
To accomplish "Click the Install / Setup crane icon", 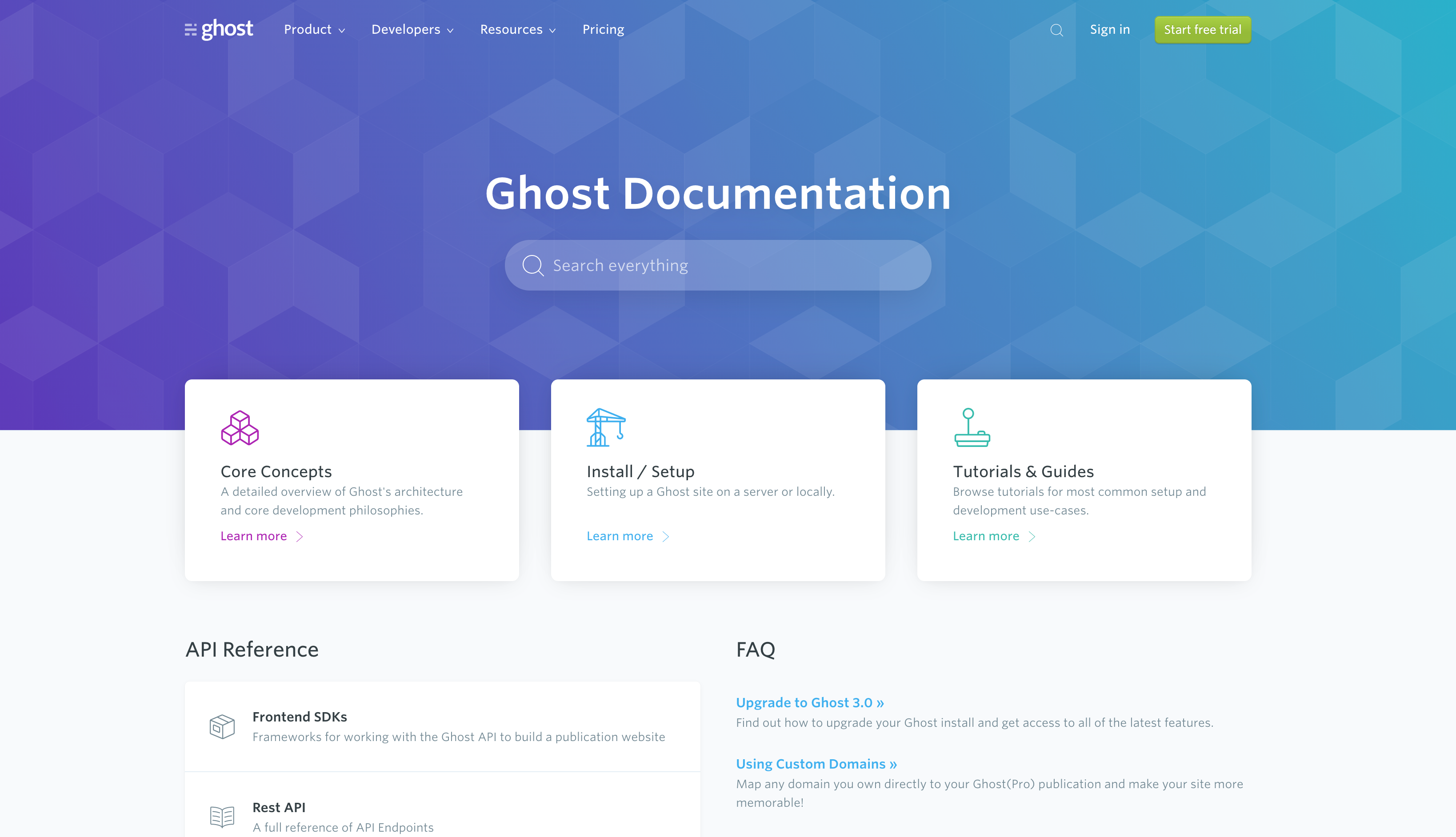I will coord(605,427).
